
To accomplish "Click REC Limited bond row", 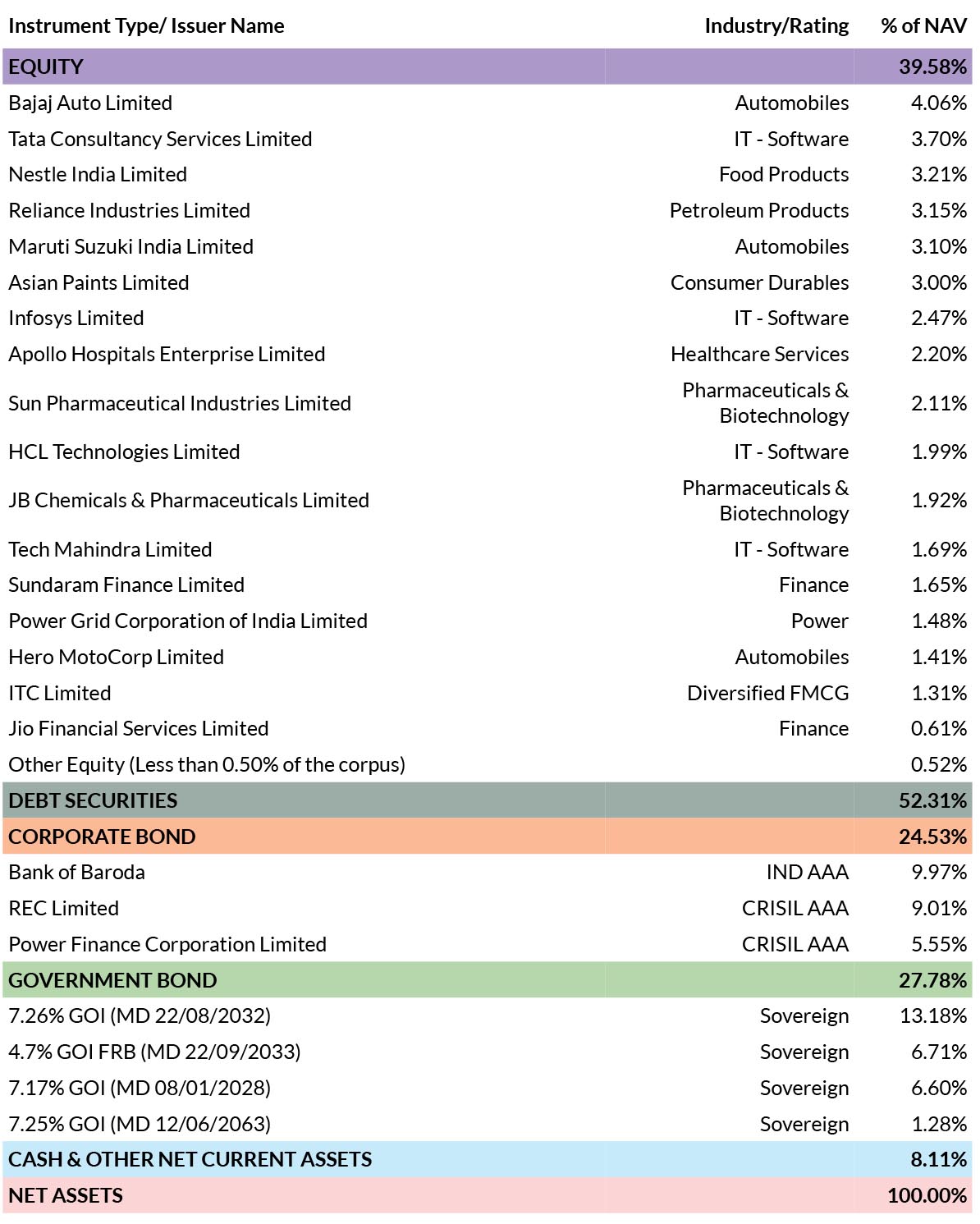I will click(x=488, y=908).
